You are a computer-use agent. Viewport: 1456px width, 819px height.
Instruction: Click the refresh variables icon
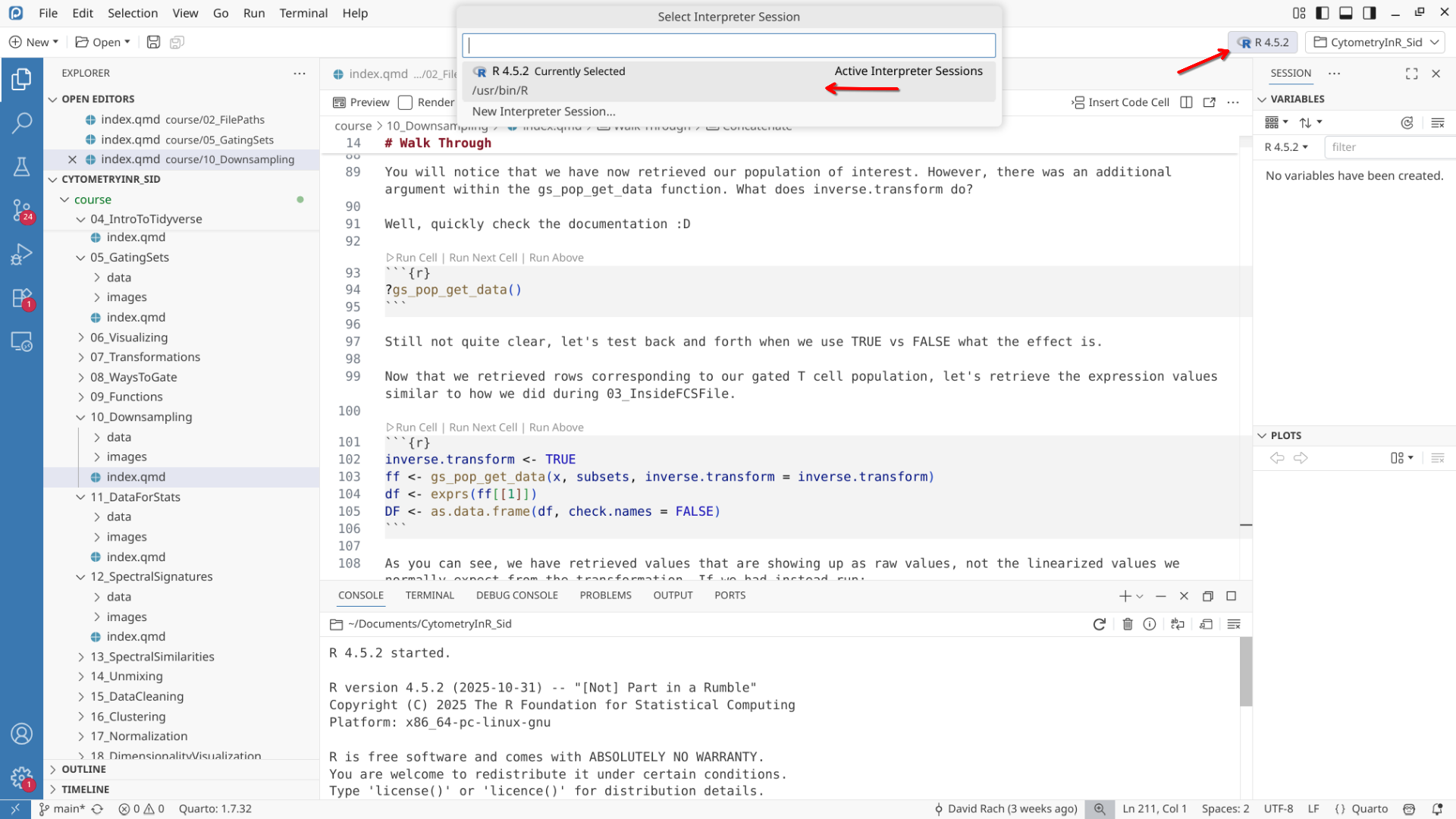[x=1407, y=123]
